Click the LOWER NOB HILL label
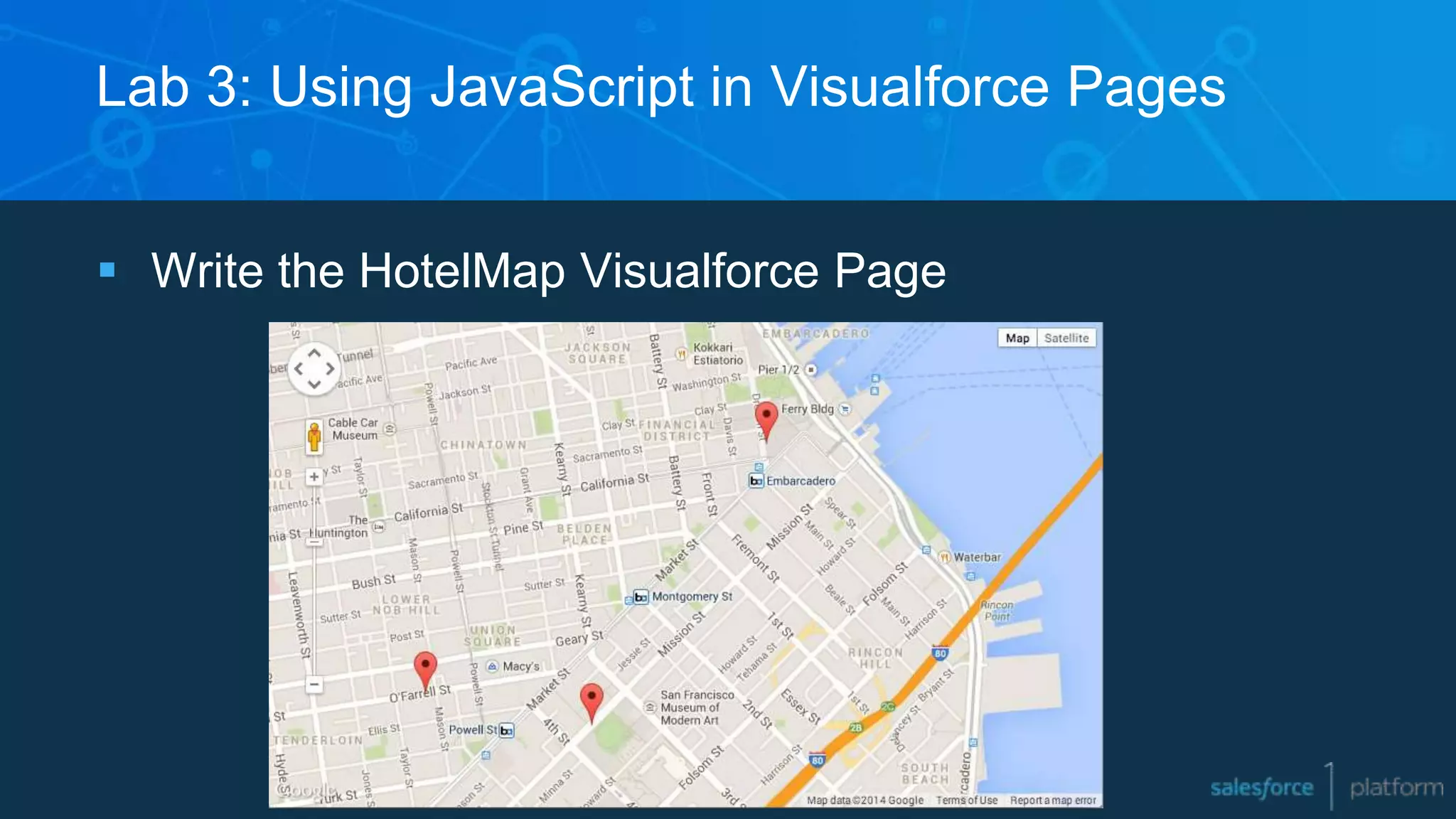 point(406,605)
